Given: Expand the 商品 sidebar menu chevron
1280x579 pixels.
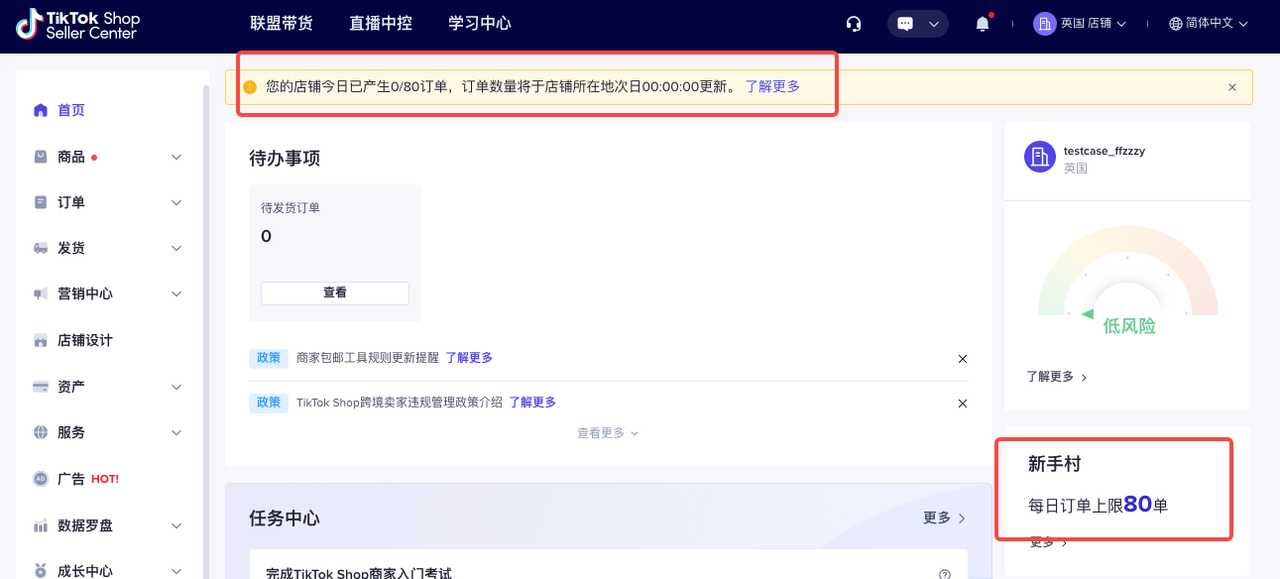Looking at the screenshot, I should pos(177,157).
